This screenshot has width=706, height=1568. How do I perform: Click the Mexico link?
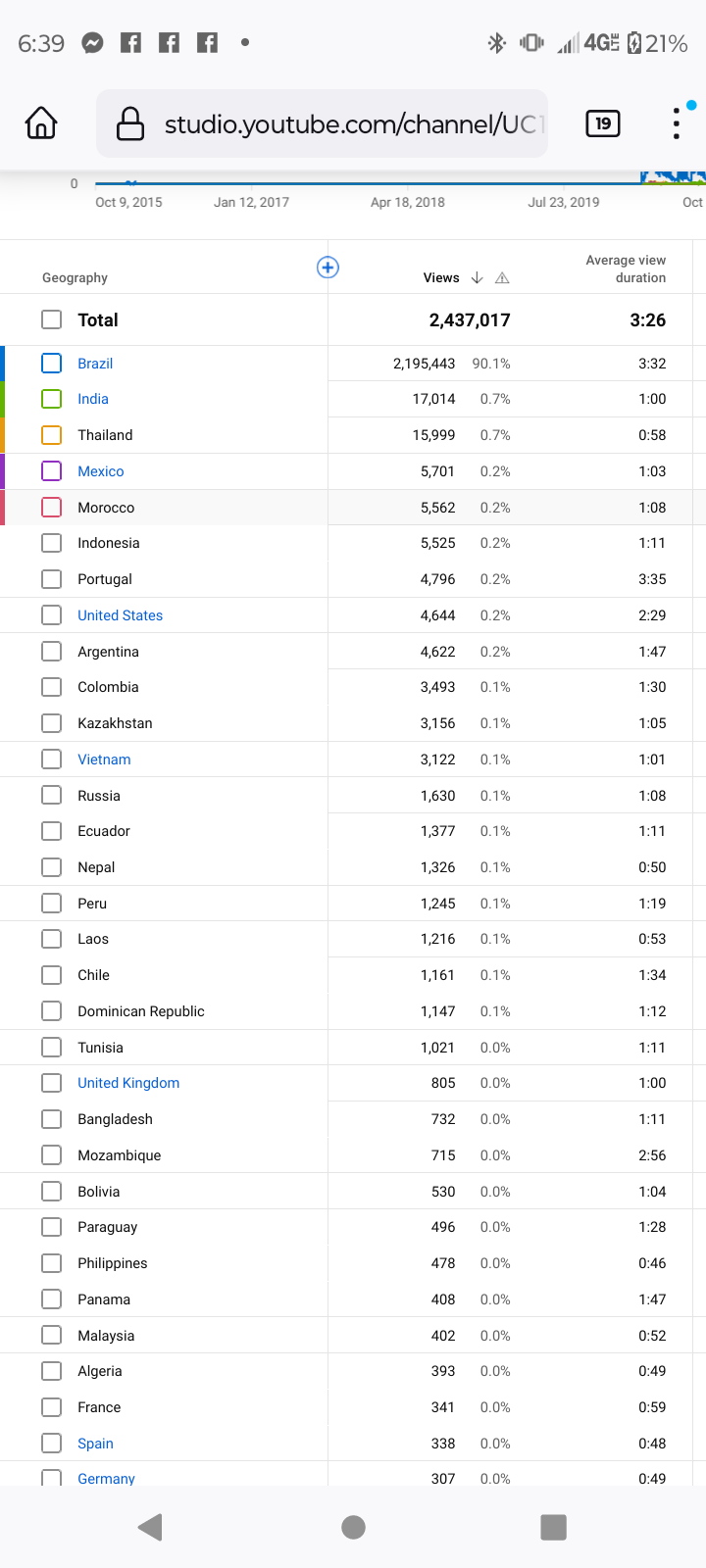[101, 471]
